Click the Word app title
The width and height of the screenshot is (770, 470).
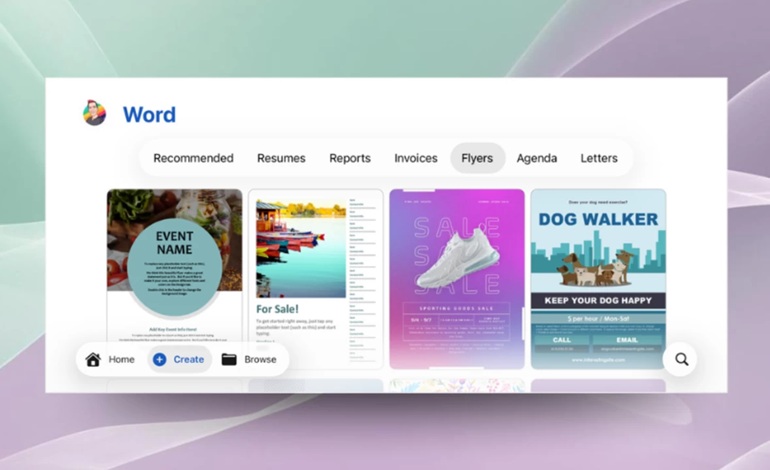tap(149, 114)
